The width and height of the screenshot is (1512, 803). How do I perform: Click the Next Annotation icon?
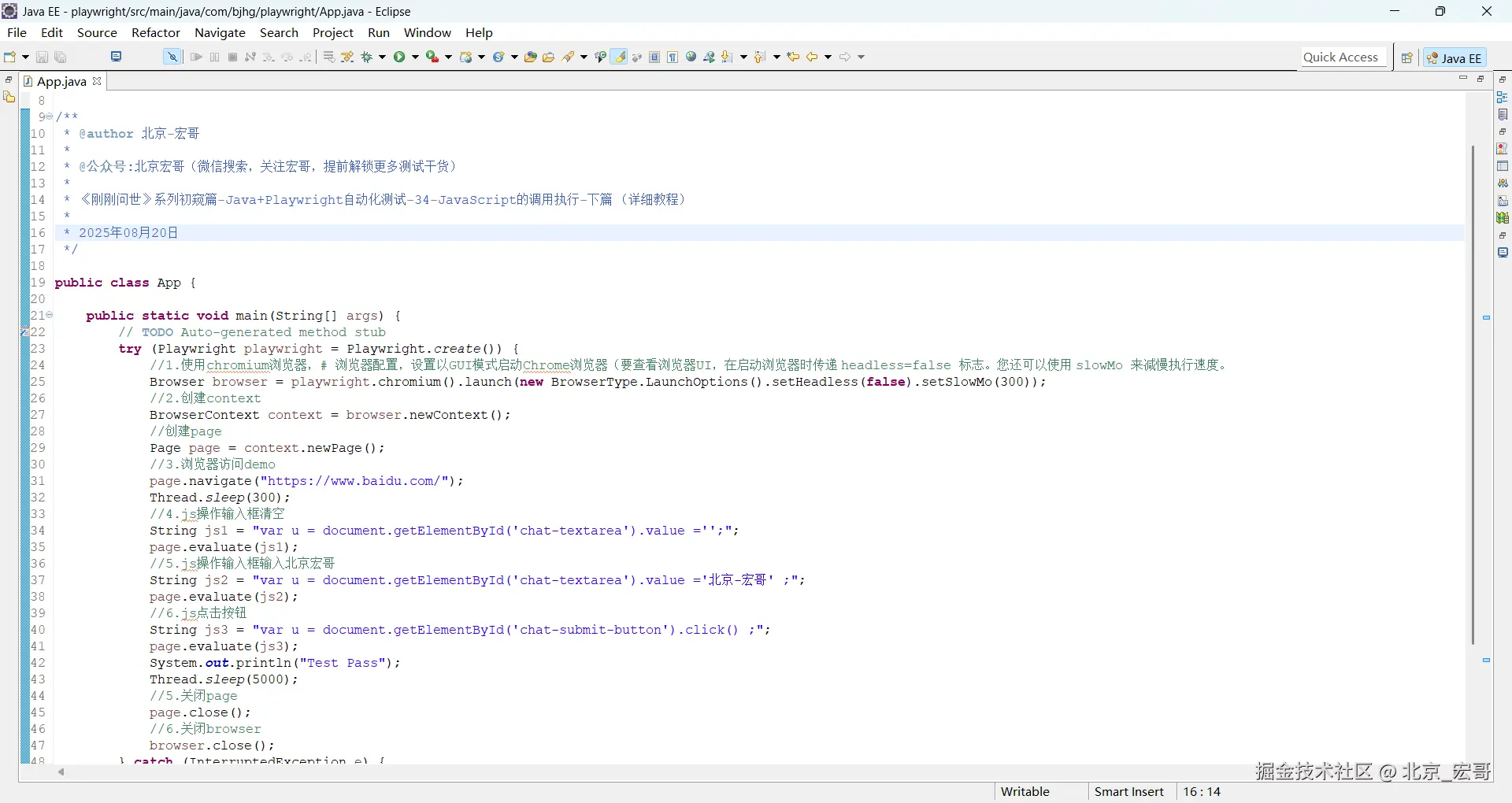(727, 57)
